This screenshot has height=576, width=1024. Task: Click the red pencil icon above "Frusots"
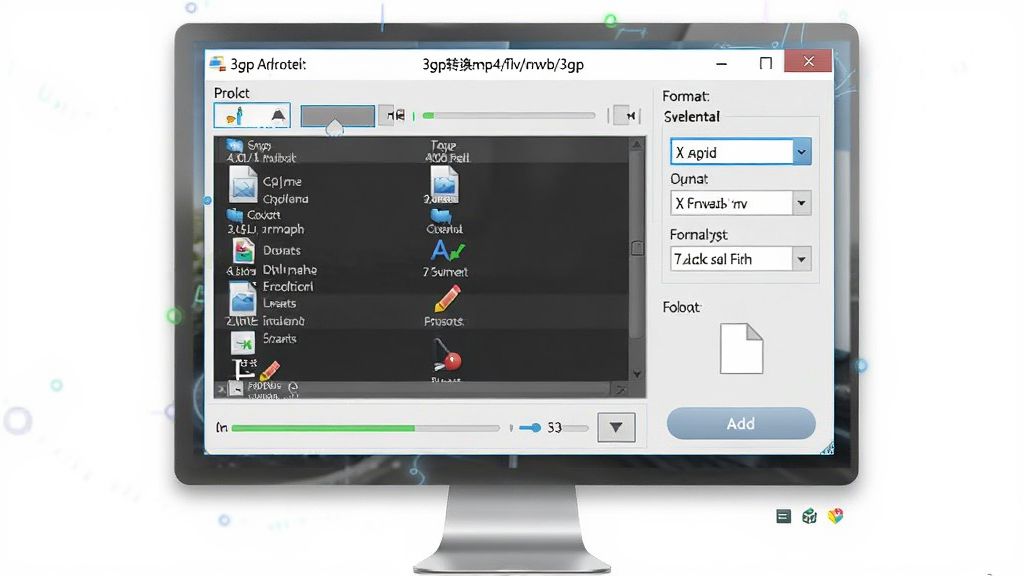pyautogui.click(x=447, y=299)
